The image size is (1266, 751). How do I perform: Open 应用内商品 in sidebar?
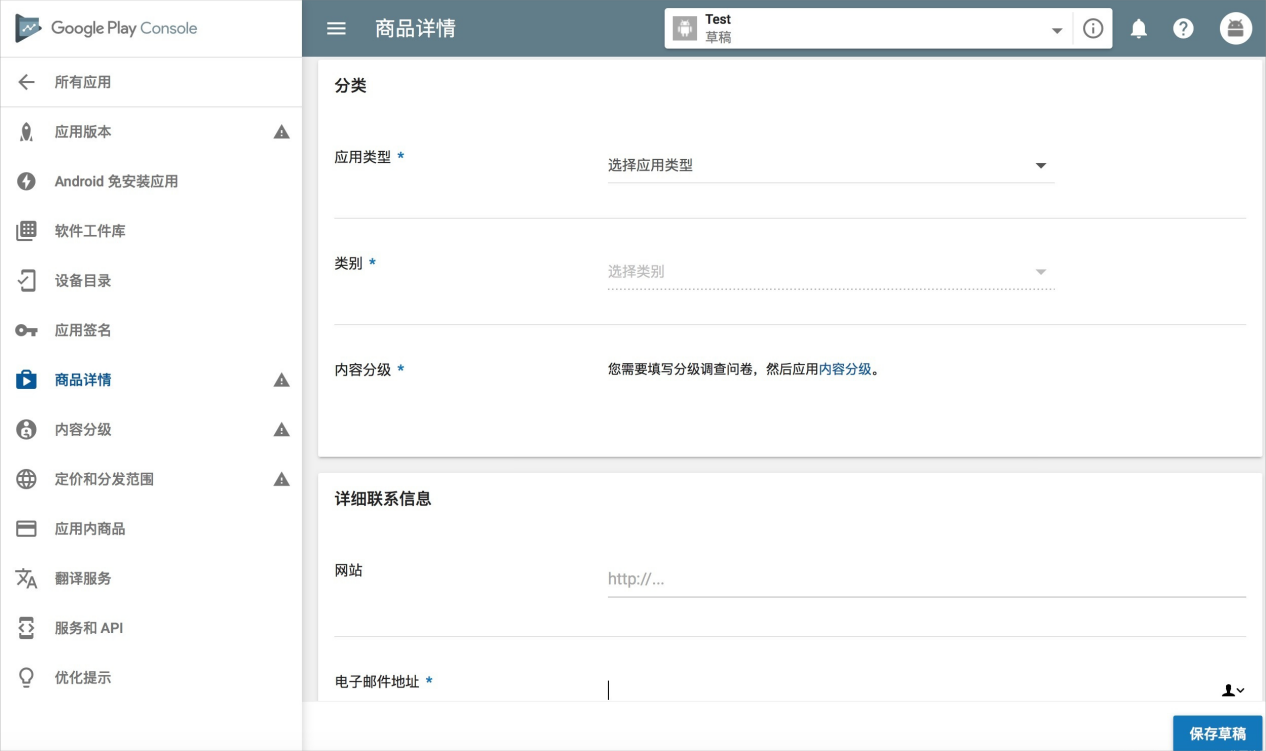tap(90, 529)
